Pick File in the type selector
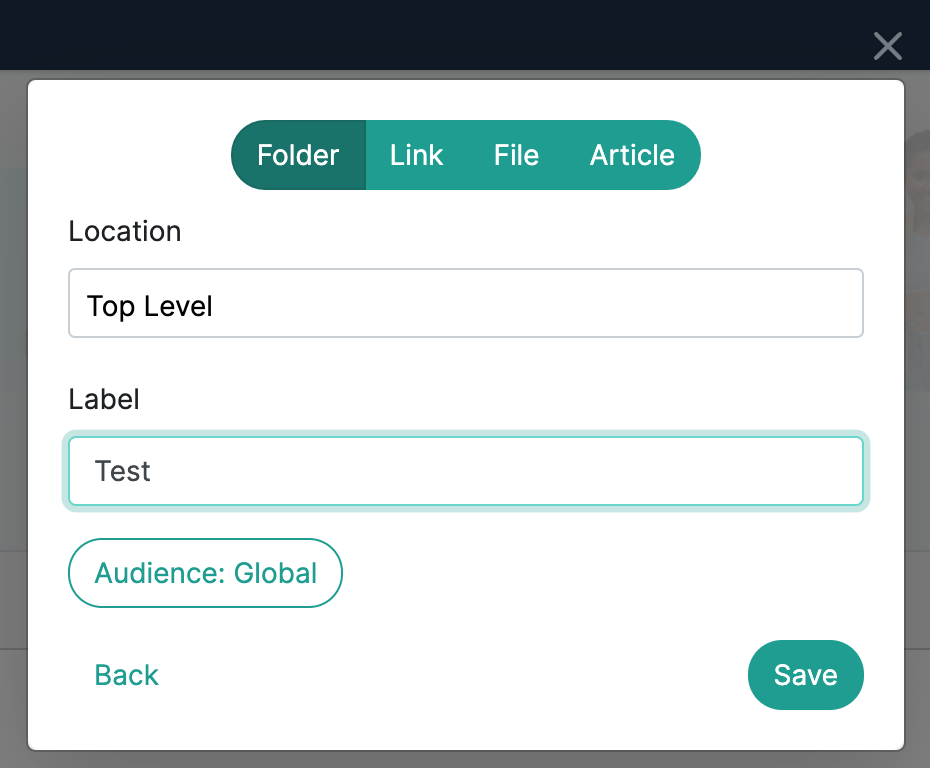The height and width of the screenshot is (768, 930). 516,155
